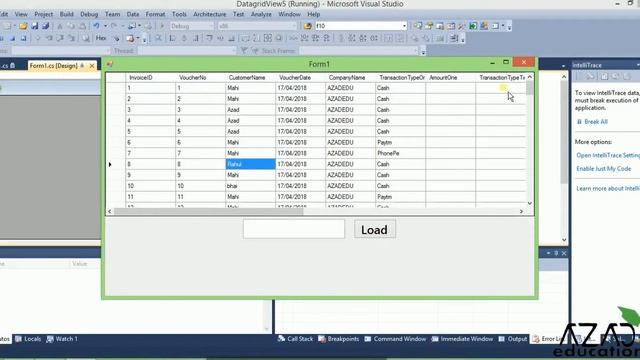Click the Properties Window toolbar icon
640x360 pixels.
[429, 26]
